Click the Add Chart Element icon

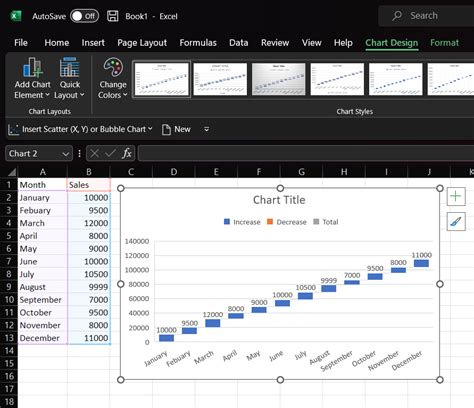(33, 68)
